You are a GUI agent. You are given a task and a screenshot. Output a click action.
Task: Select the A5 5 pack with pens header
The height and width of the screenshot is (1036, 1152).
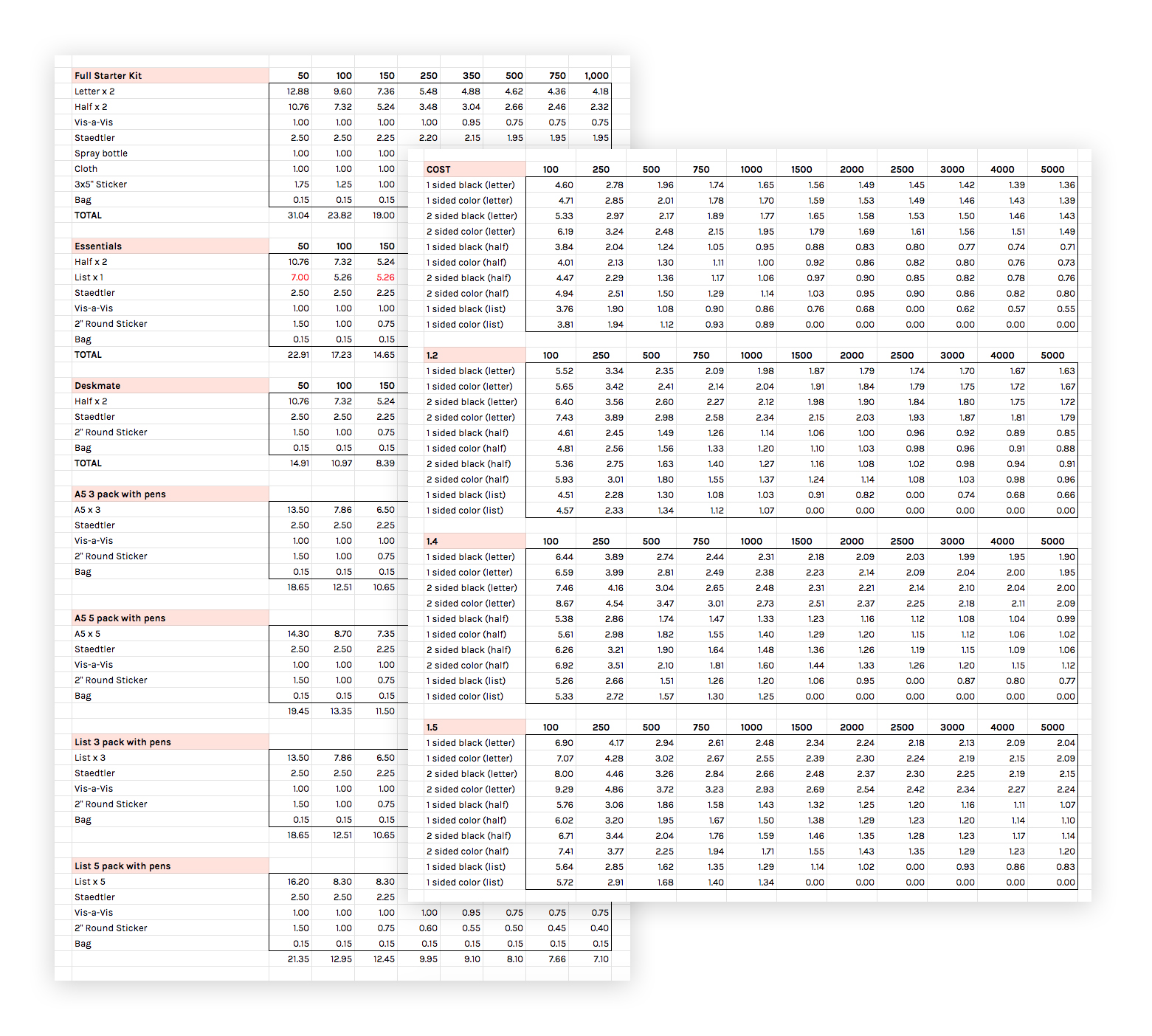[170, 618]
